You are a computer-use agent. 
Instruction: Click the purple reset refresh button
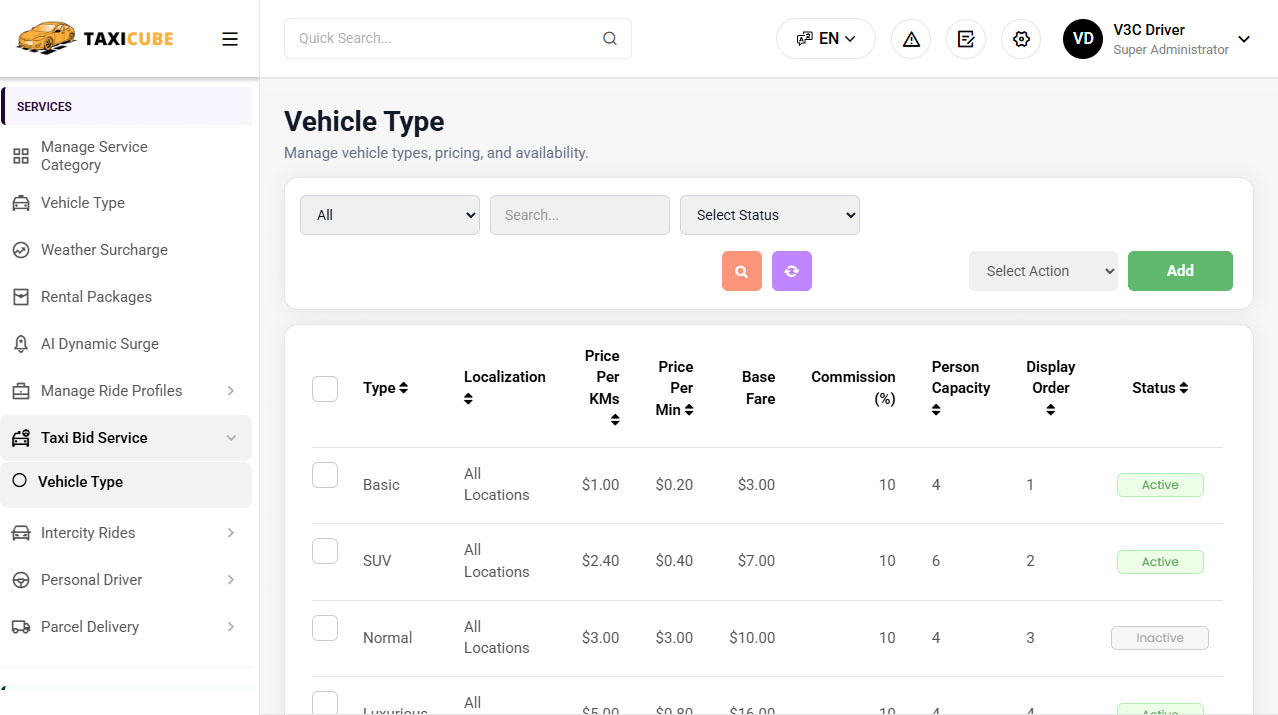click(x=792, y=271)
